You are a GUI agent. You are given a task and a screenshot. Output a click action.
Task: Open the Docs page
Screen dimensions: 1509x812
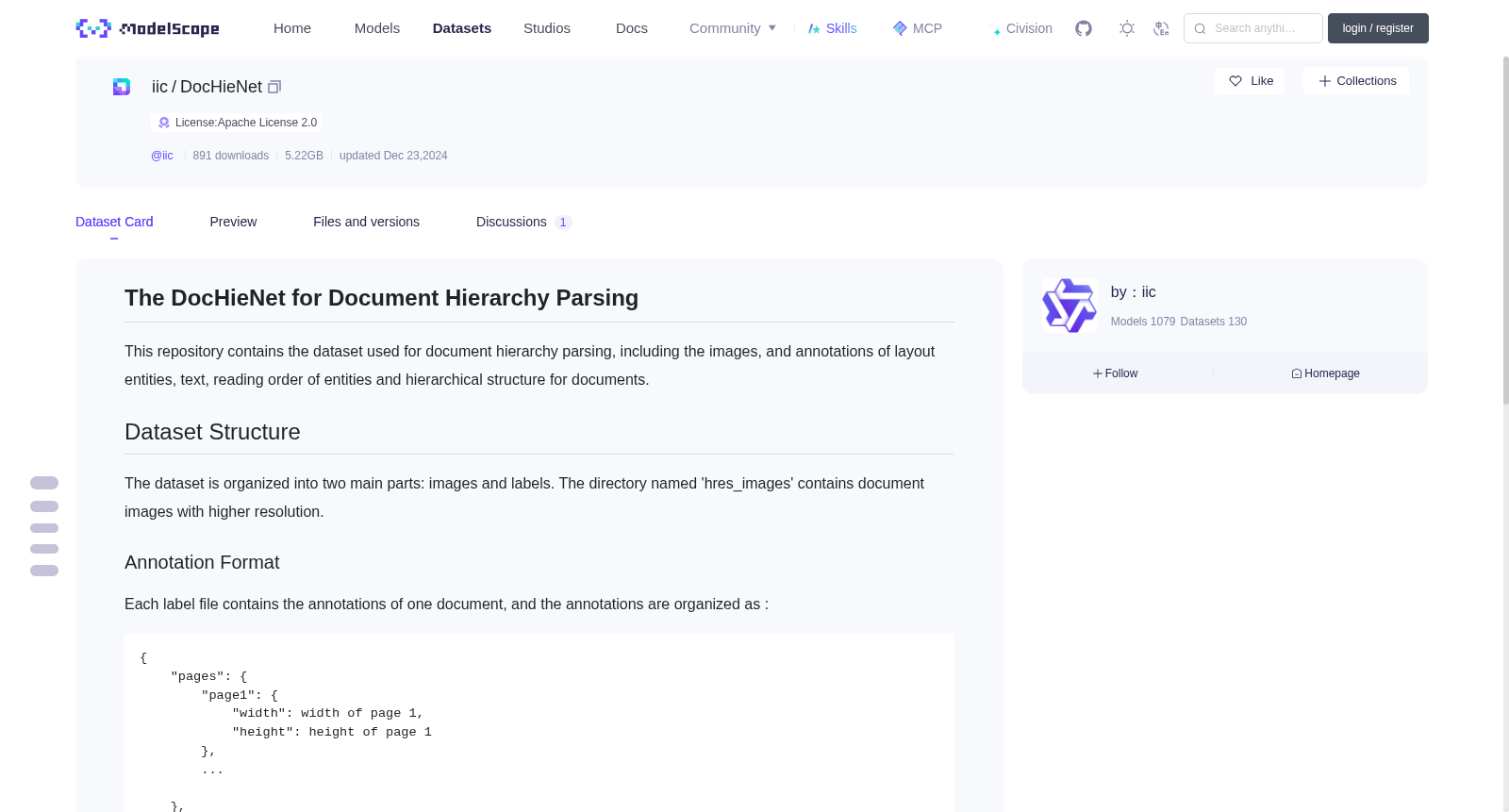pyautogui.click(x=632, y=28)
